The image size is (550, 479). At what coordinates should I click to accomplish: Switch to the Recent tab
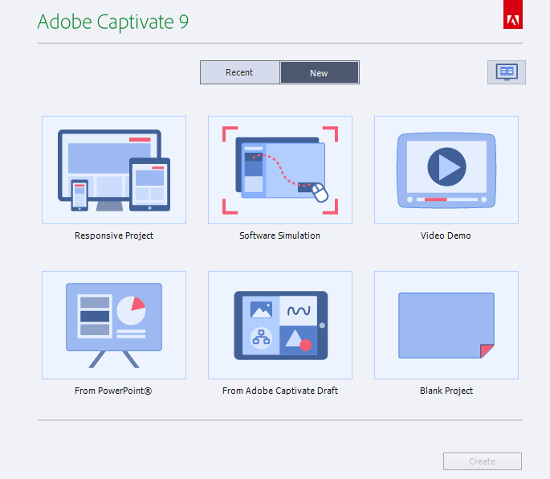pos(240,73)
